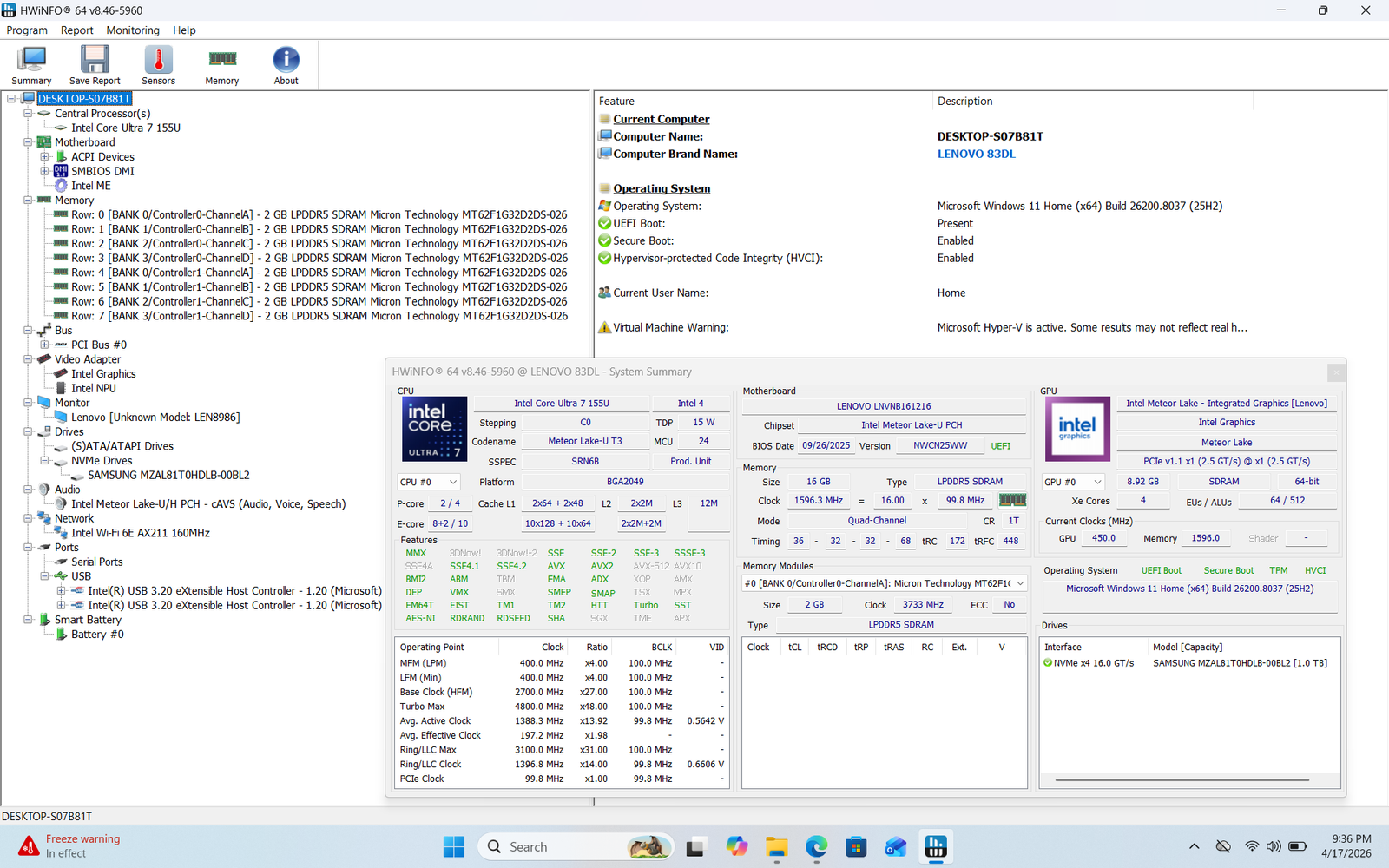Open the Report menu
1389x868 pixels.
(76, 30)
